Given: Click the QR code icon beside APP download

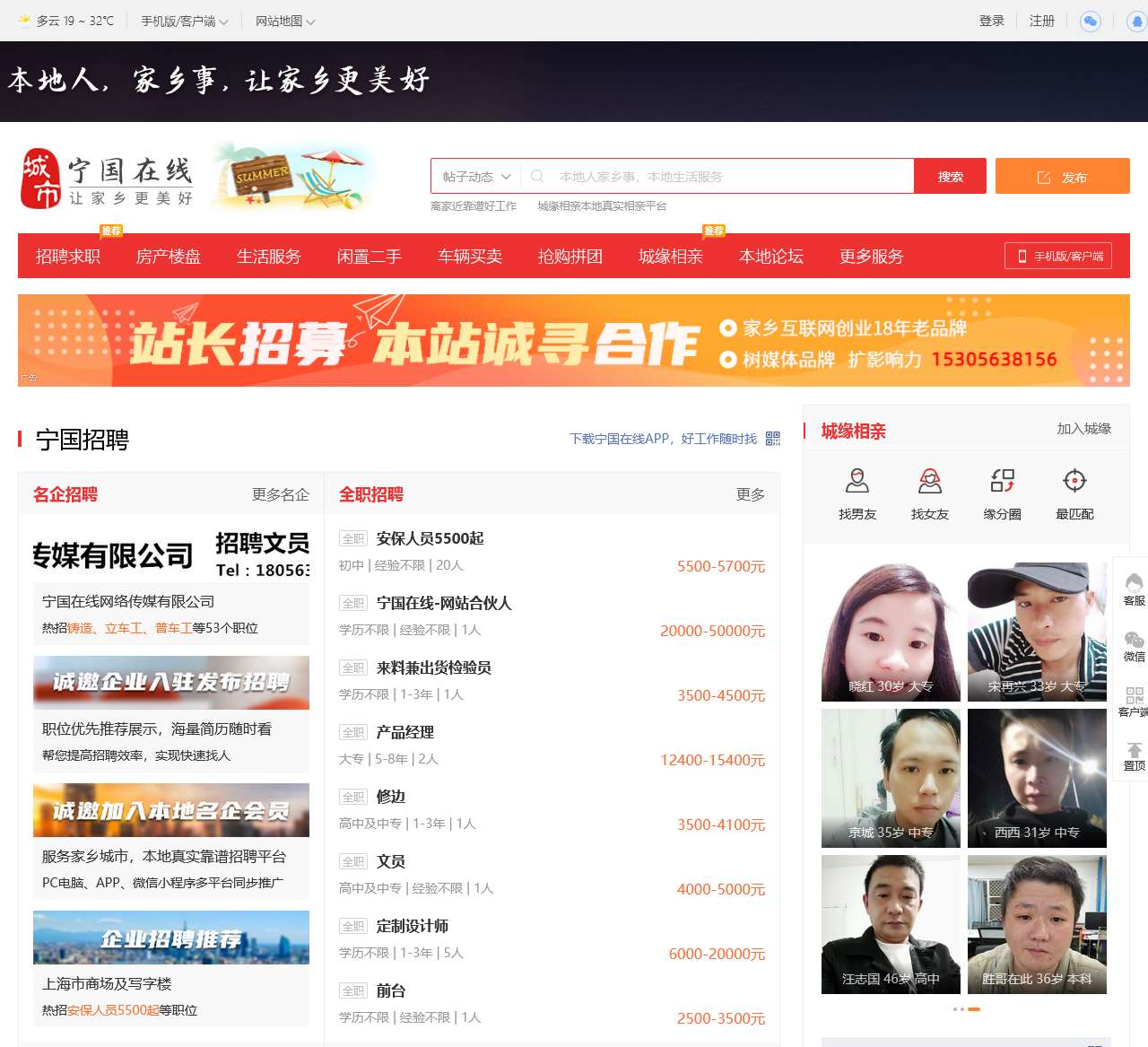Looking at the screenshot, I should [x=773, y=439].
